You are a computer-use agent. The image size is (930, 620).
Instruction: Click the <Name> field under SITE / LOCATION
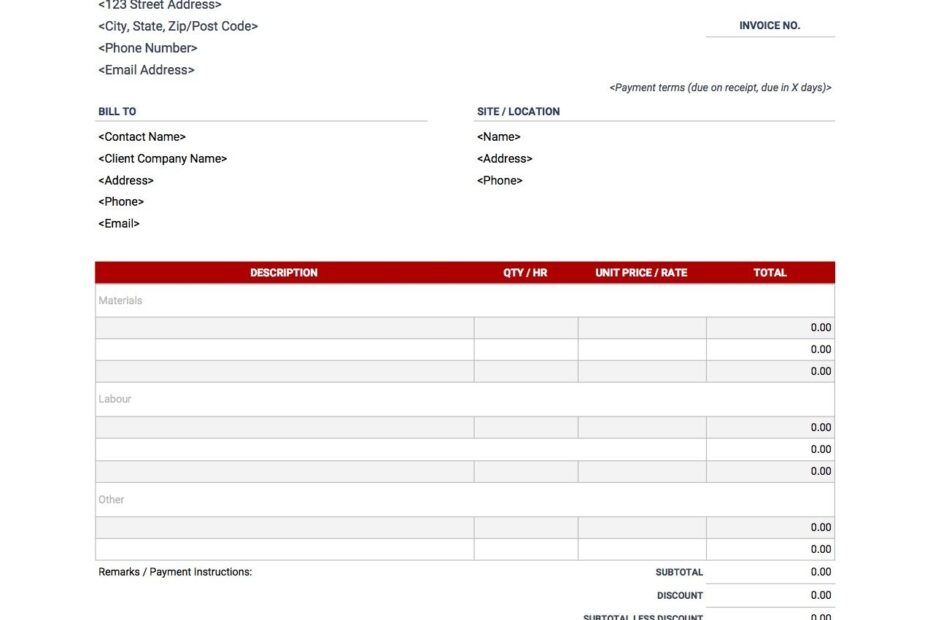click(x=498, y=136)
